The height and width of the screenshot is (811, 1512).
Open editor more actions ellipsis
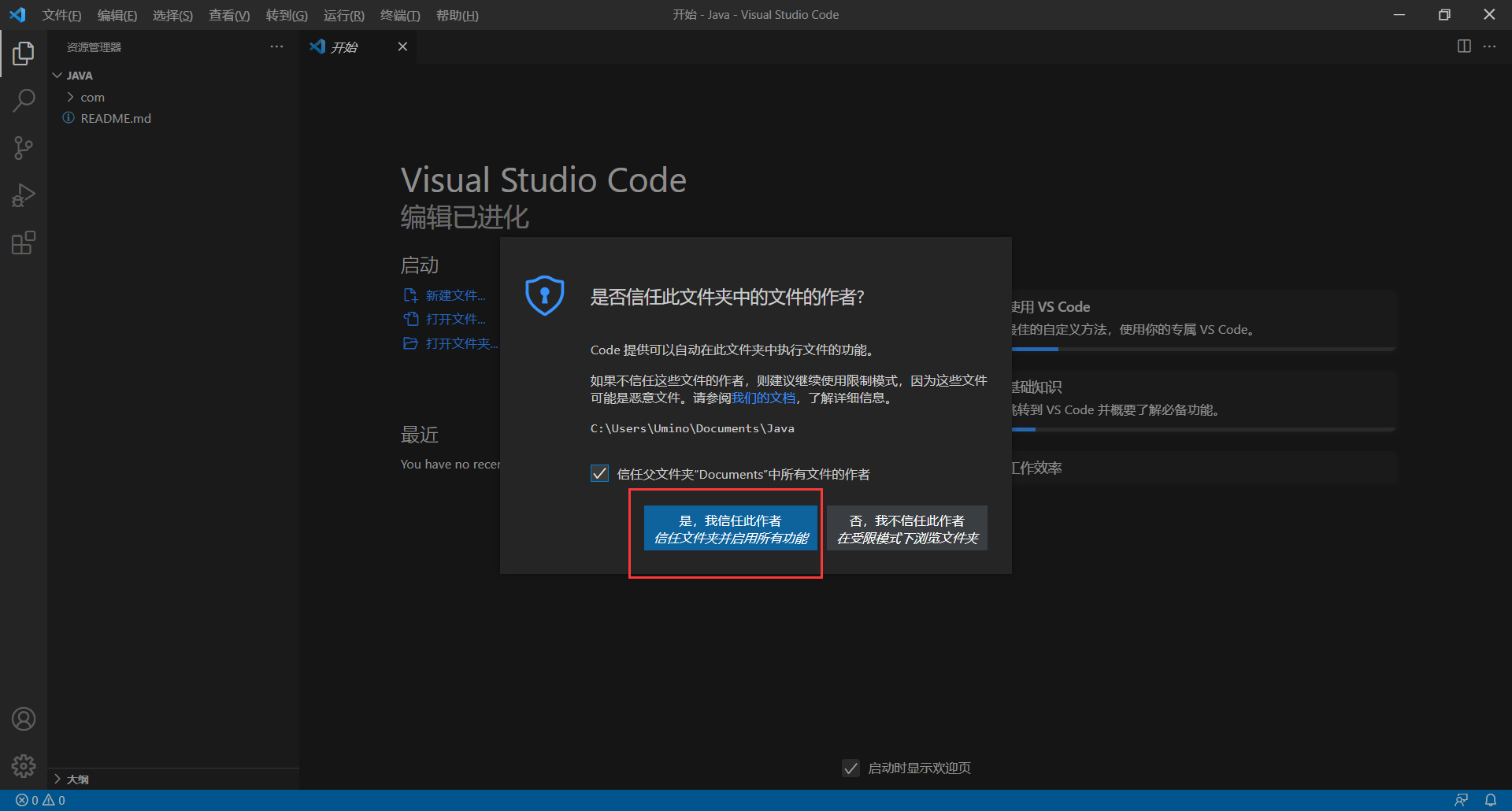point(1489,46)
